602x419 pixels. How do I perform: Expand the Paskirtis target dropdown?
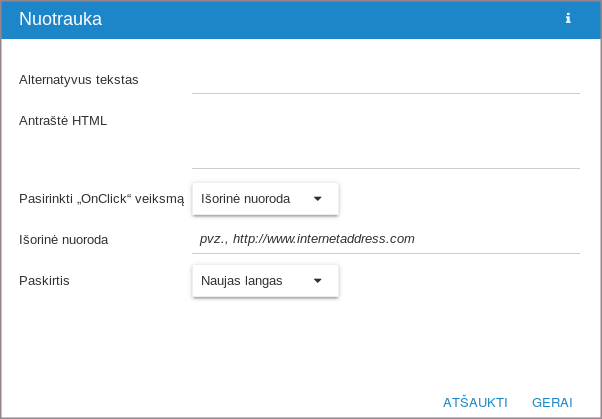coord(265,281)
